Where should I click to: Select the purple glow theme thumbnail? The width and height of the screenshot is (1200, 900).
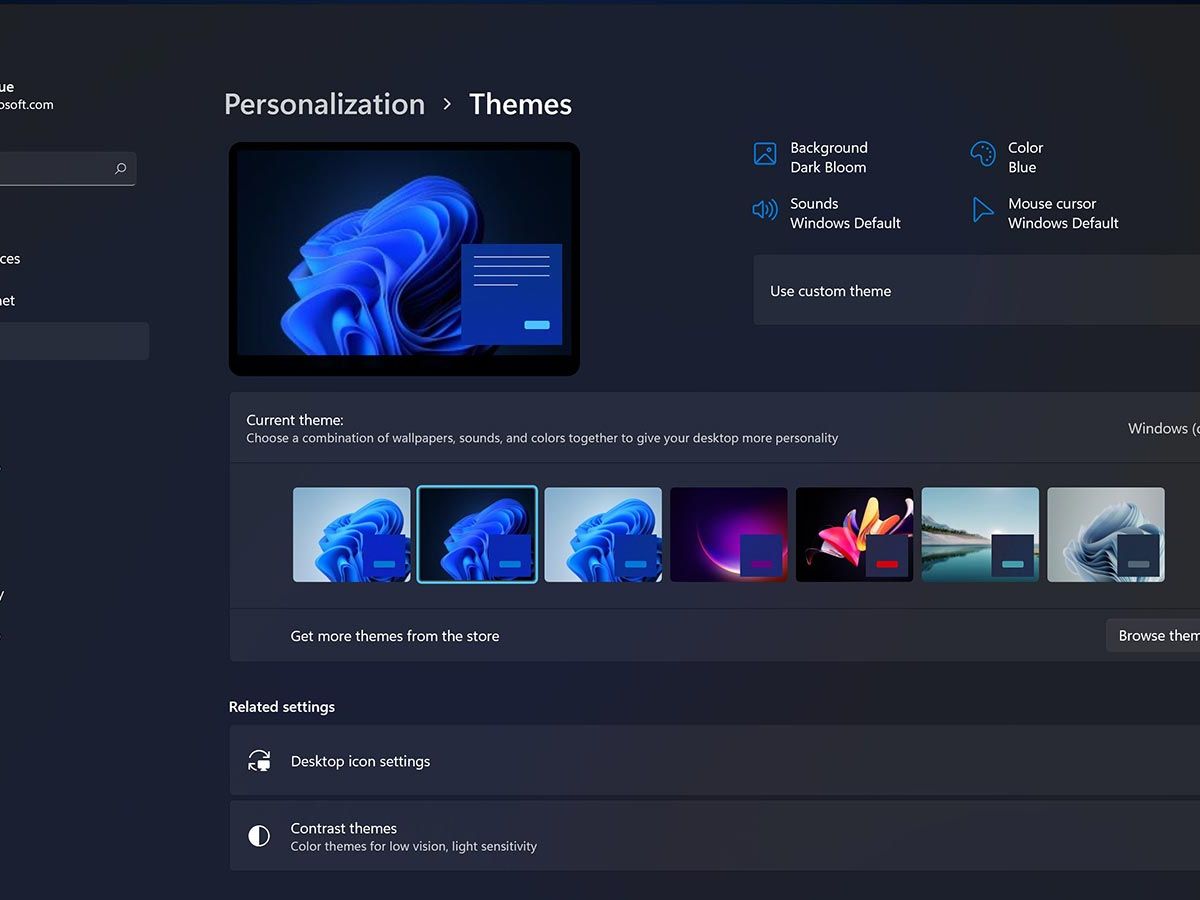(x=729, y=534)
